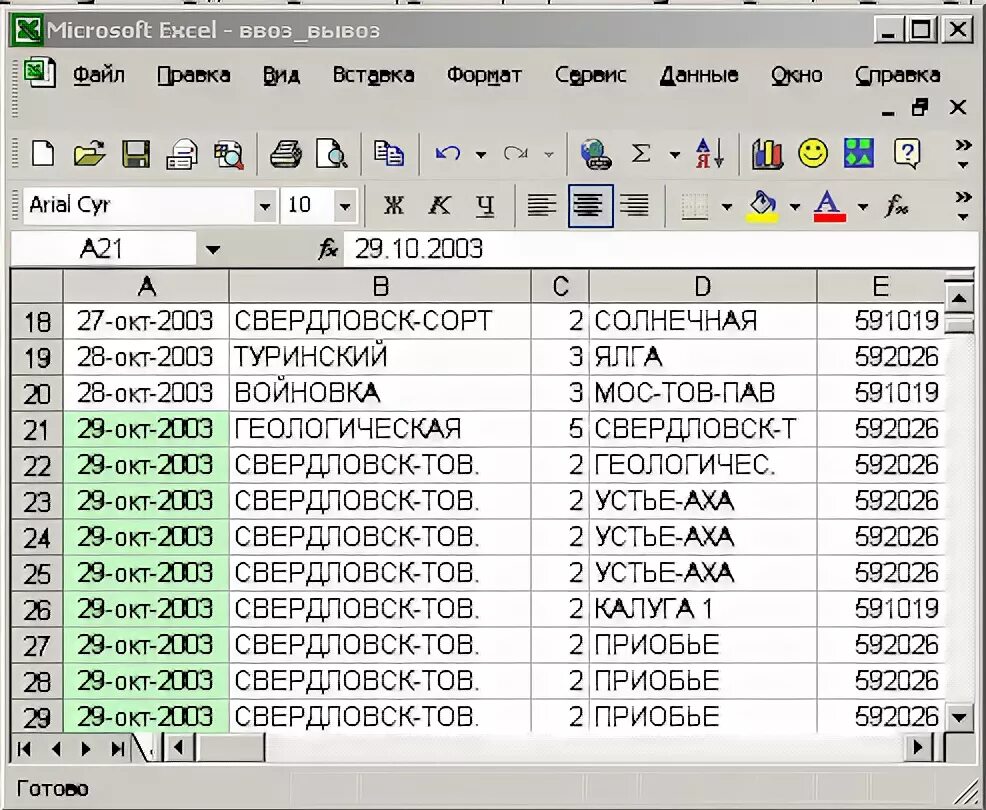
Task: Expand formatting toolbar options chevron
Action: point(963,206)
